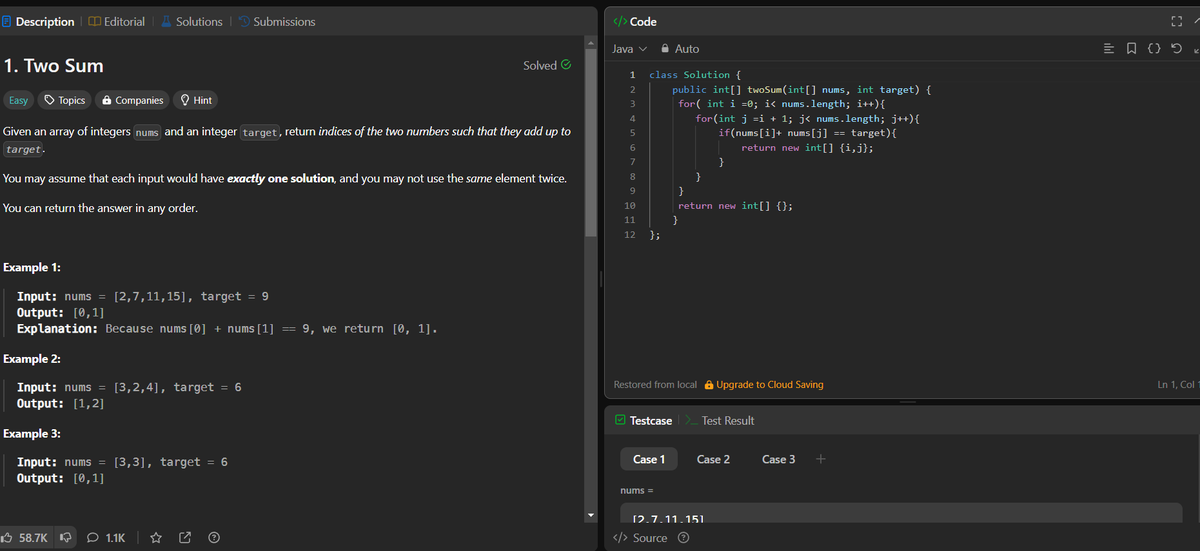Click the 'public int[] twoSum' method signature line
Viewport: 1200px width, 551px height.
803,89
